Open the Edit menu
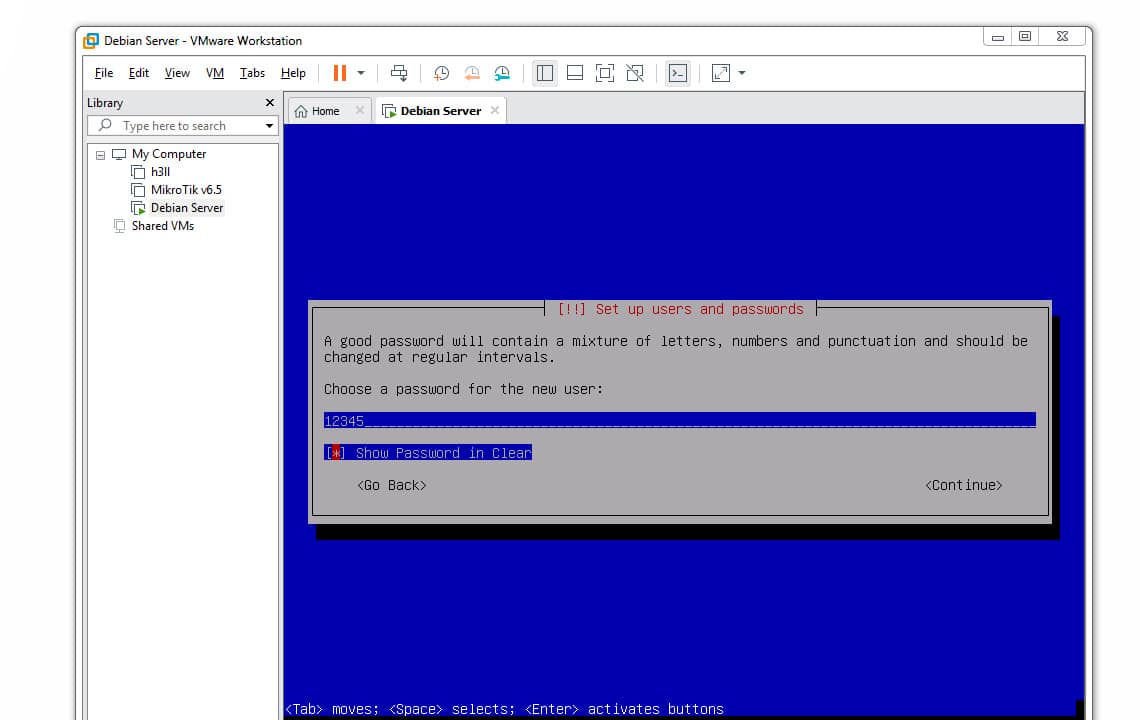This screenshot has height=720, width=1140. [139, 73]
